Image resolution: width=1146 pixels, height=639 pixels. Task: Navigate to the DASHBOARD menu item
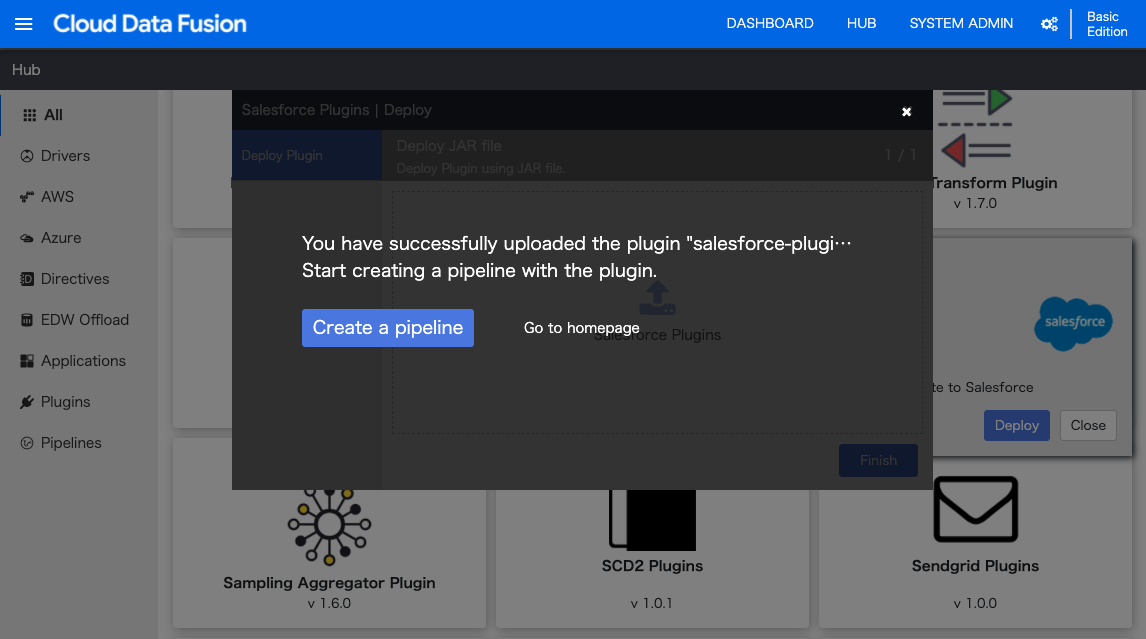(770, 23)
